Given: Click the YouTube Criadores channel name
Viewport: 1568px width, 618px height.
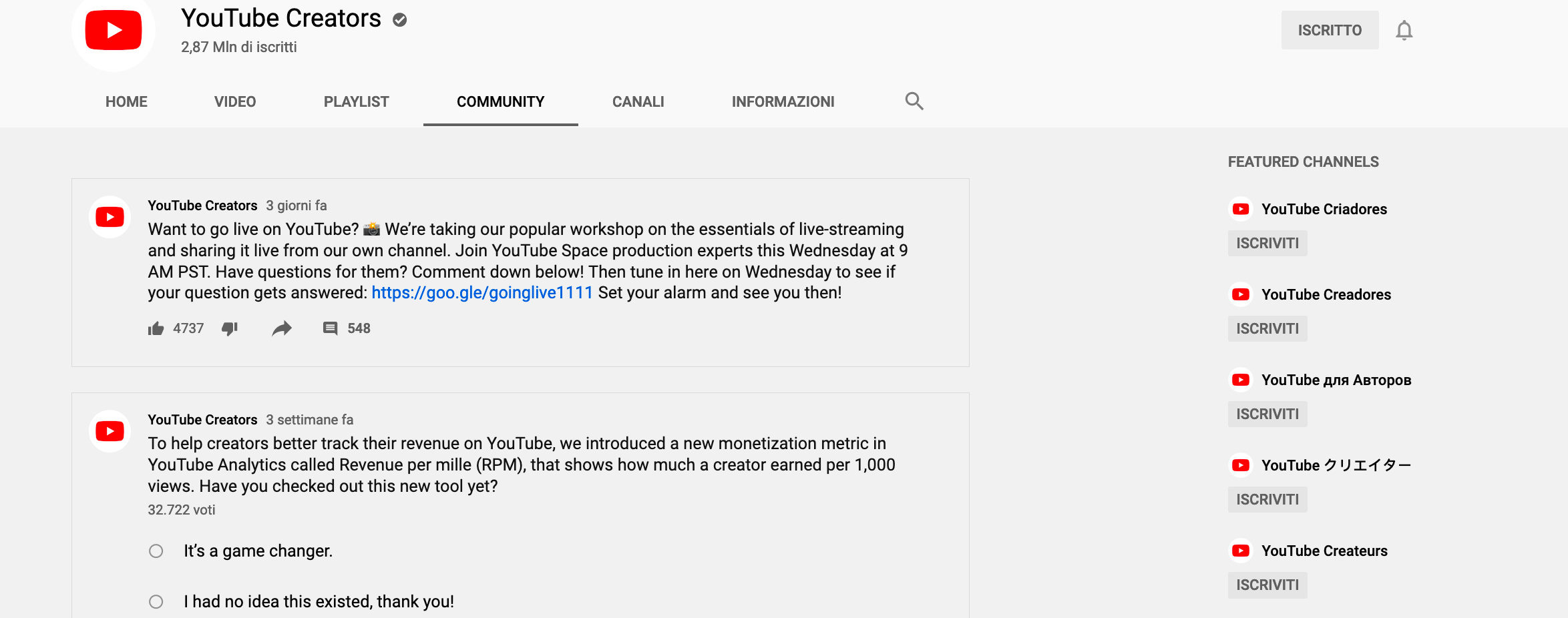Looking at the screenshot, I should pyautogui.click(x=1324, y=209).
